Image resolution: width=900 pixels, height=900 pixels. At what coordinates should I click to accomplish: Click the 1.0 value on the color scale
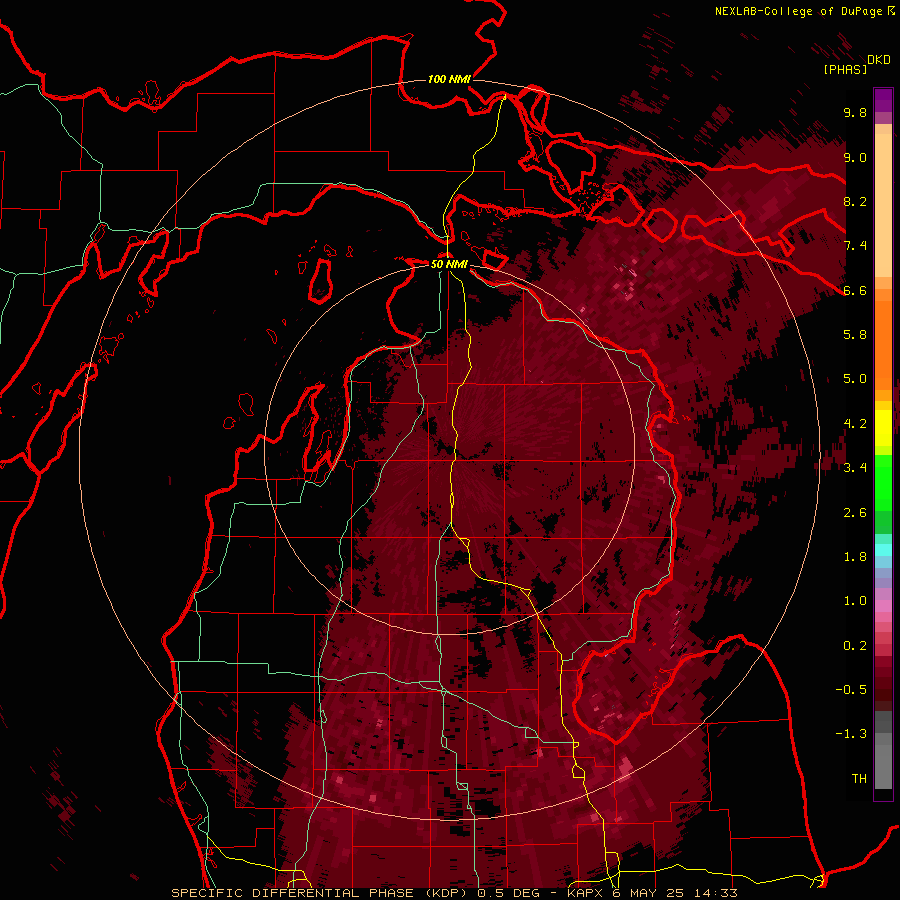(x=855, y=601)
